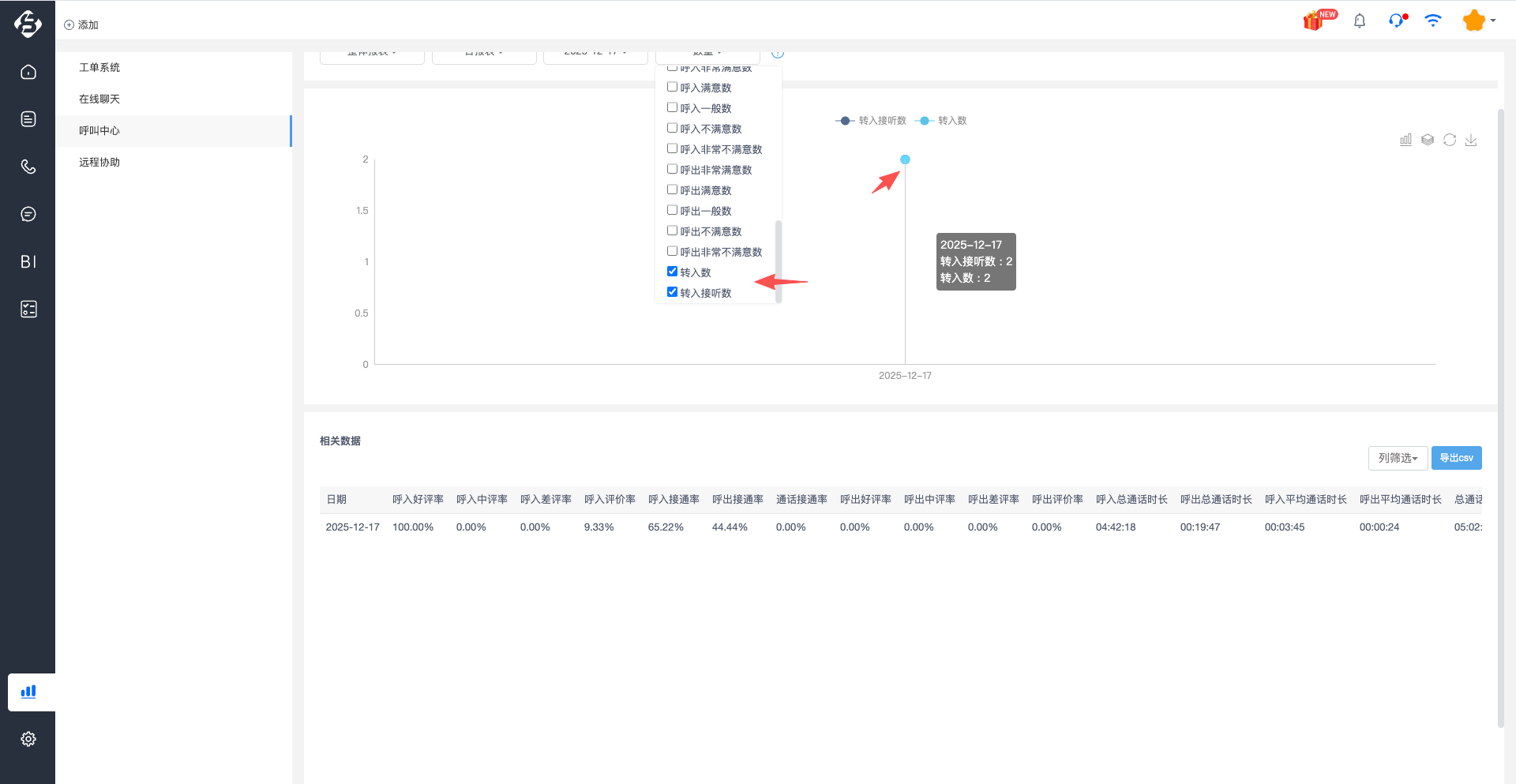Uncheck the 转入接听数 checkbox
The width and height of the screenshot is (1516, 784).
tap(673, 292)
